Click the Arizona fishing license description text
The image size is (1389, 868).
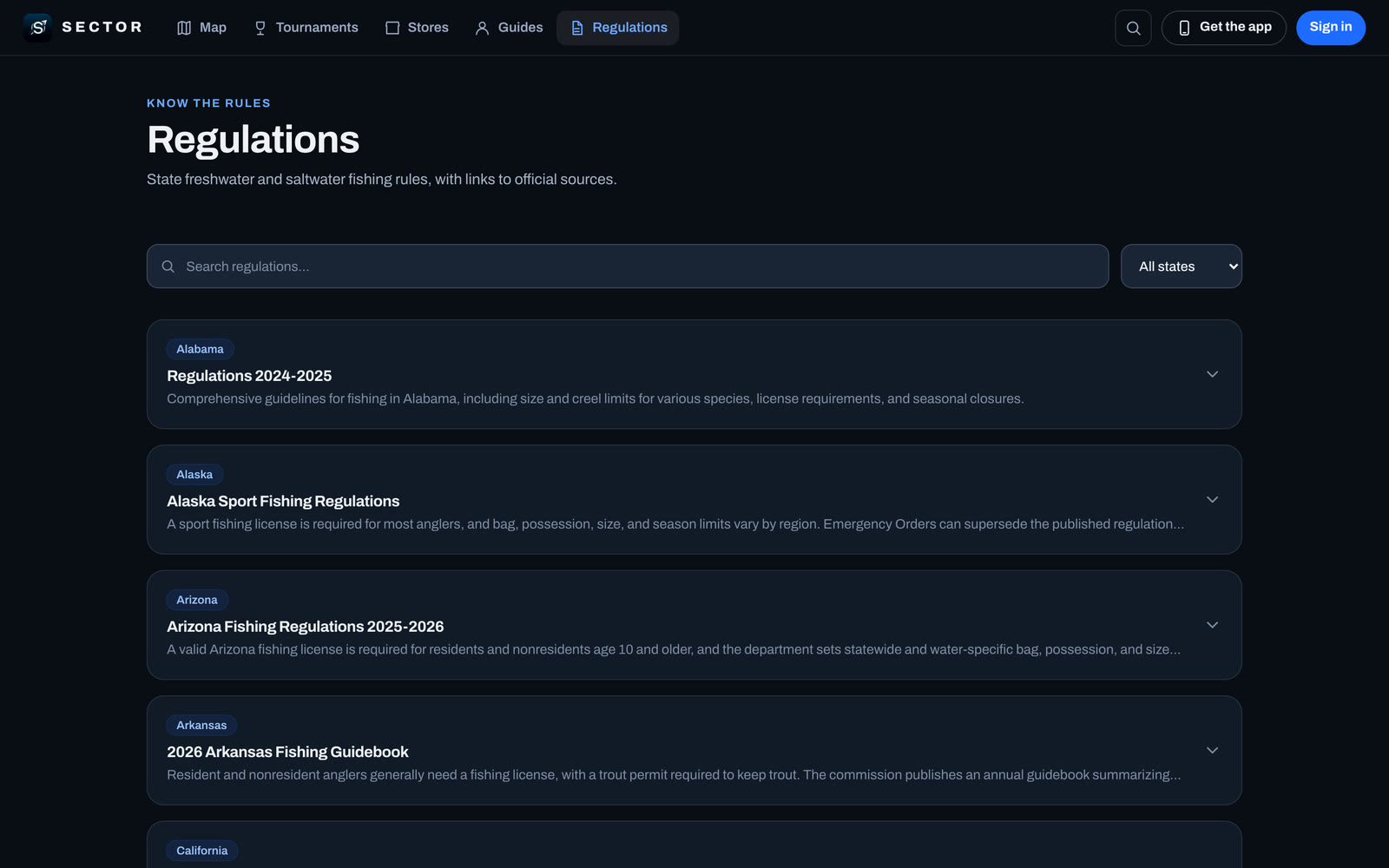pyautogui.click(x=674, y=649)
